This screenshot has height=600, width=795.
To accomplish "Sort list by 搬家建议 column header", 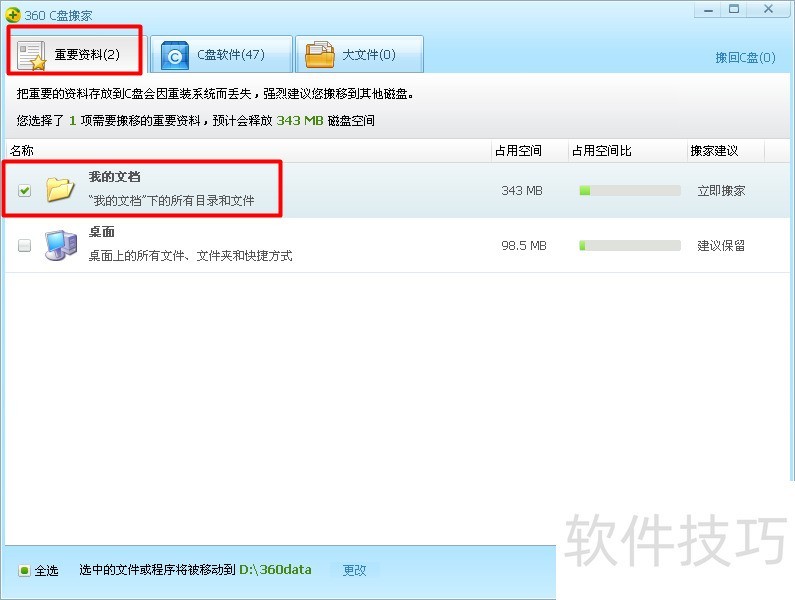I will (714, 151).
